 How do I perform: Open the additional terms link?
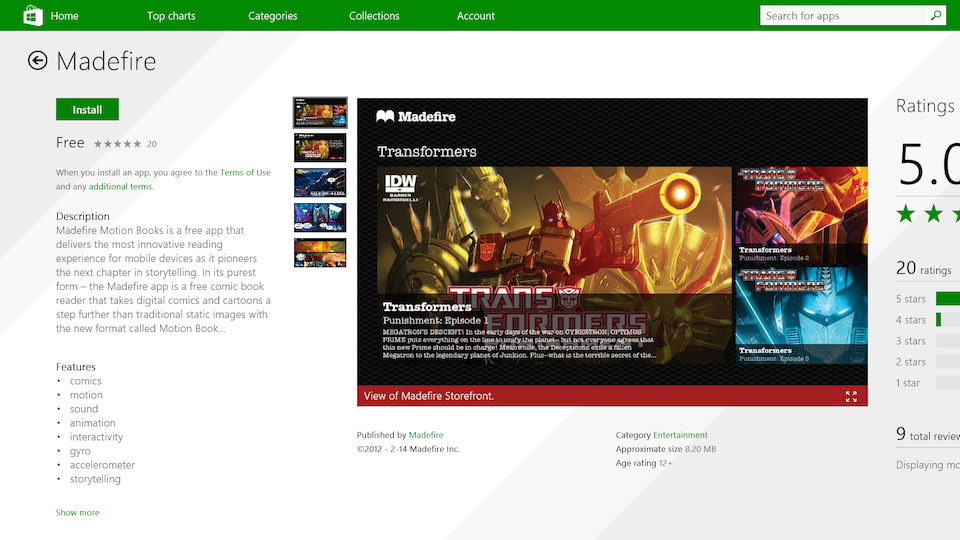120,187
